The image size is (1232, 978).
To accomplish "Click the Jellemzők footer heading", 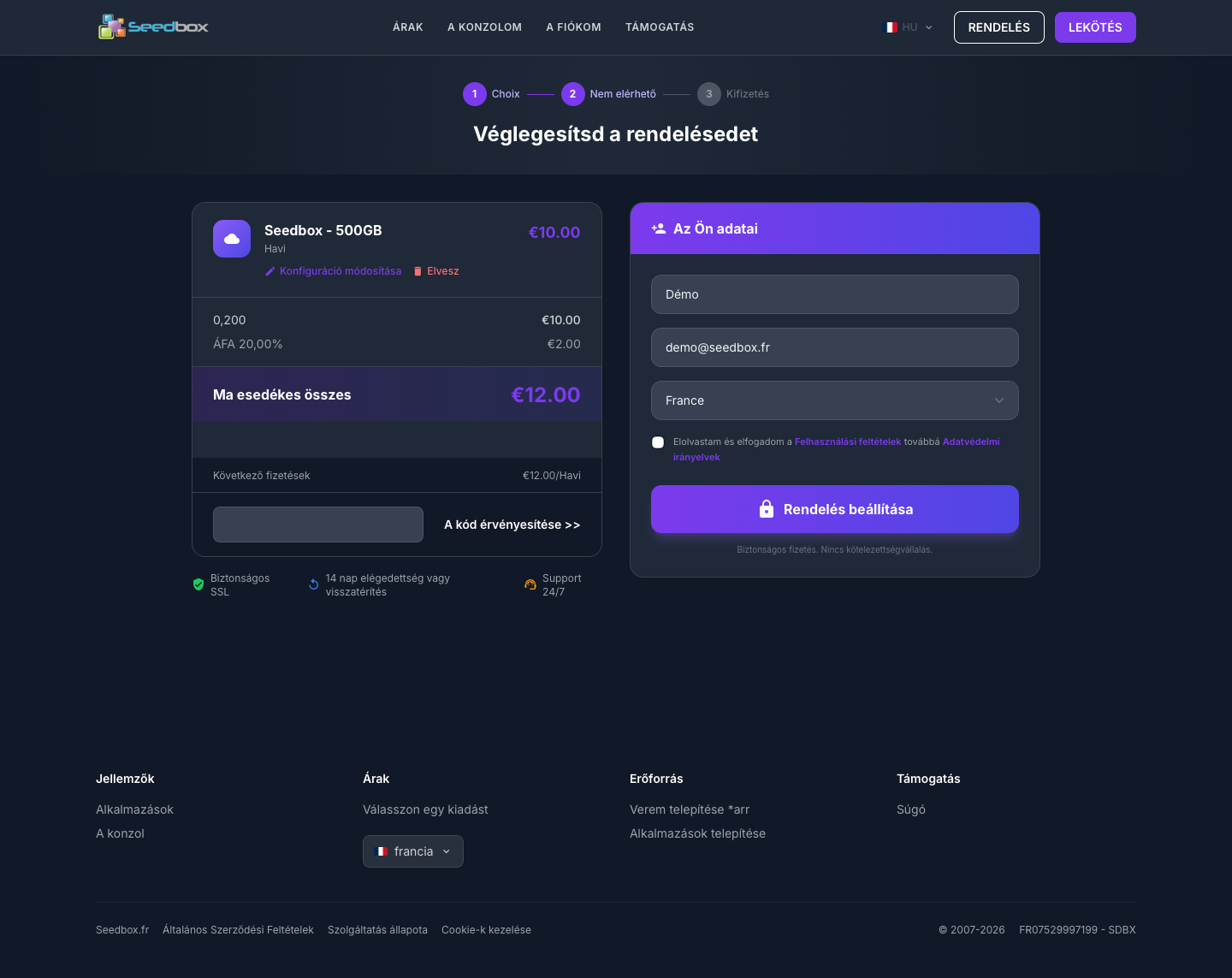I will point(125,779).
